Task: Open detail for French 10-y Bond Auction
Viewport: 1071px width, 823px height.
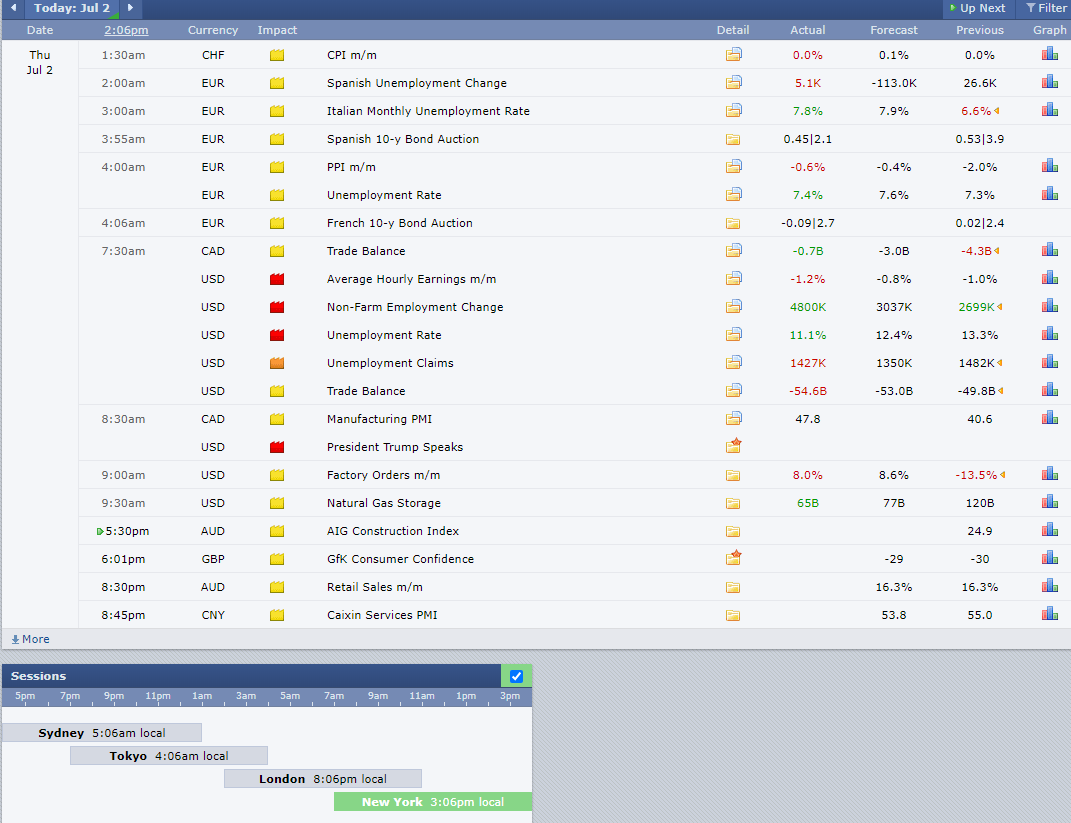Action: pyautogui.click(x=733, y=223)
